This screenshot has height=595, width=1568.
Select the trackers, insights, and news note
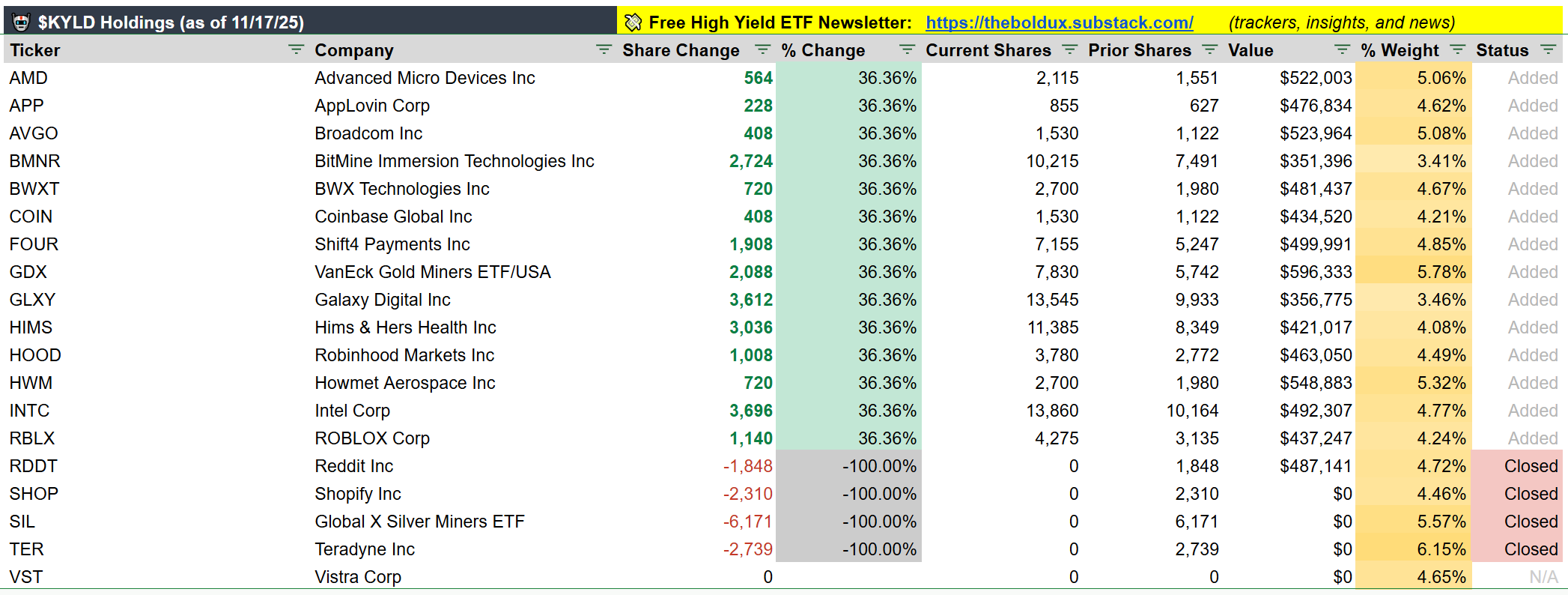click(1342, 22)
